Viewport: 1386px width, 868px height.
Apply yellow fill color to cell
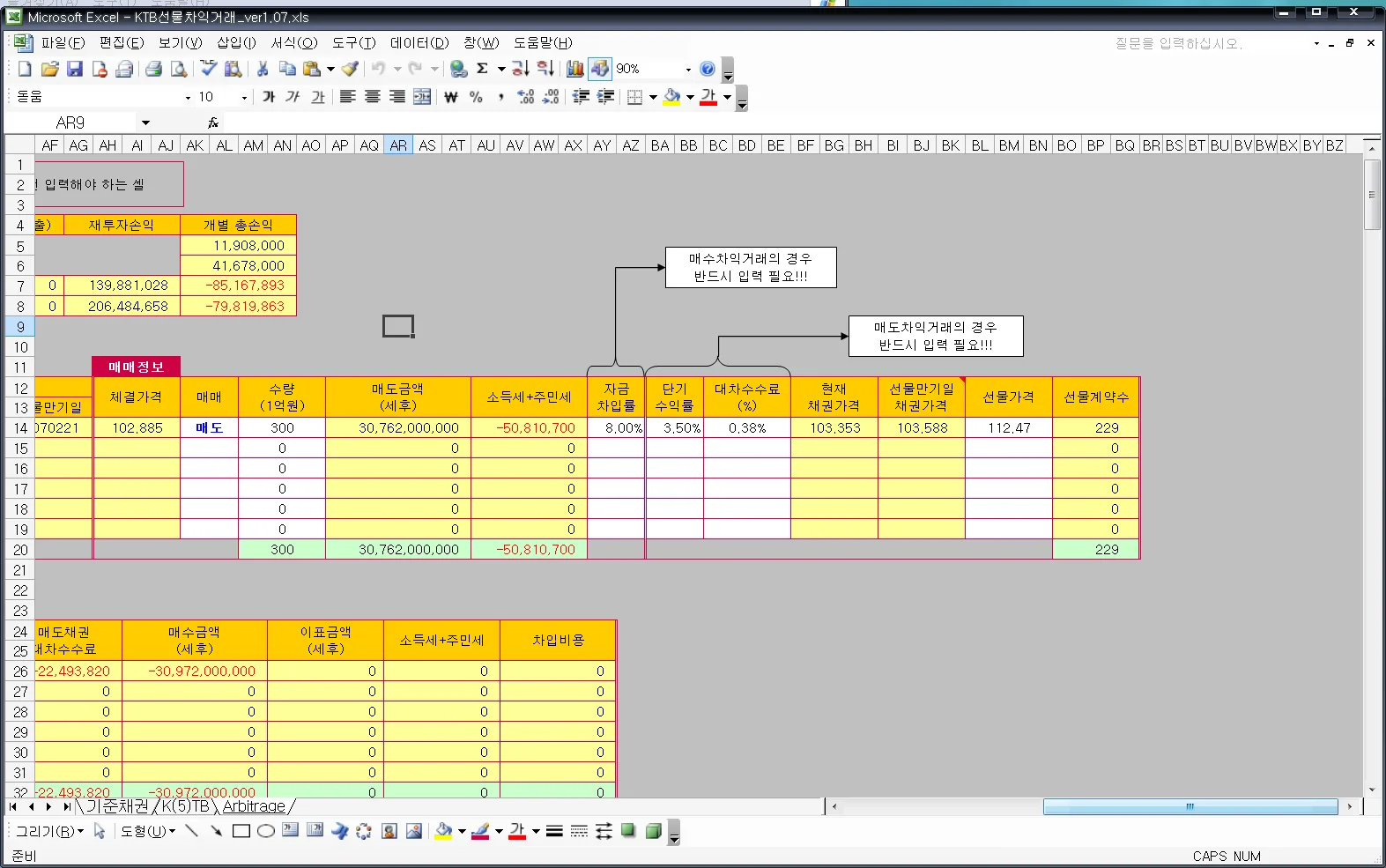(672, 97)
